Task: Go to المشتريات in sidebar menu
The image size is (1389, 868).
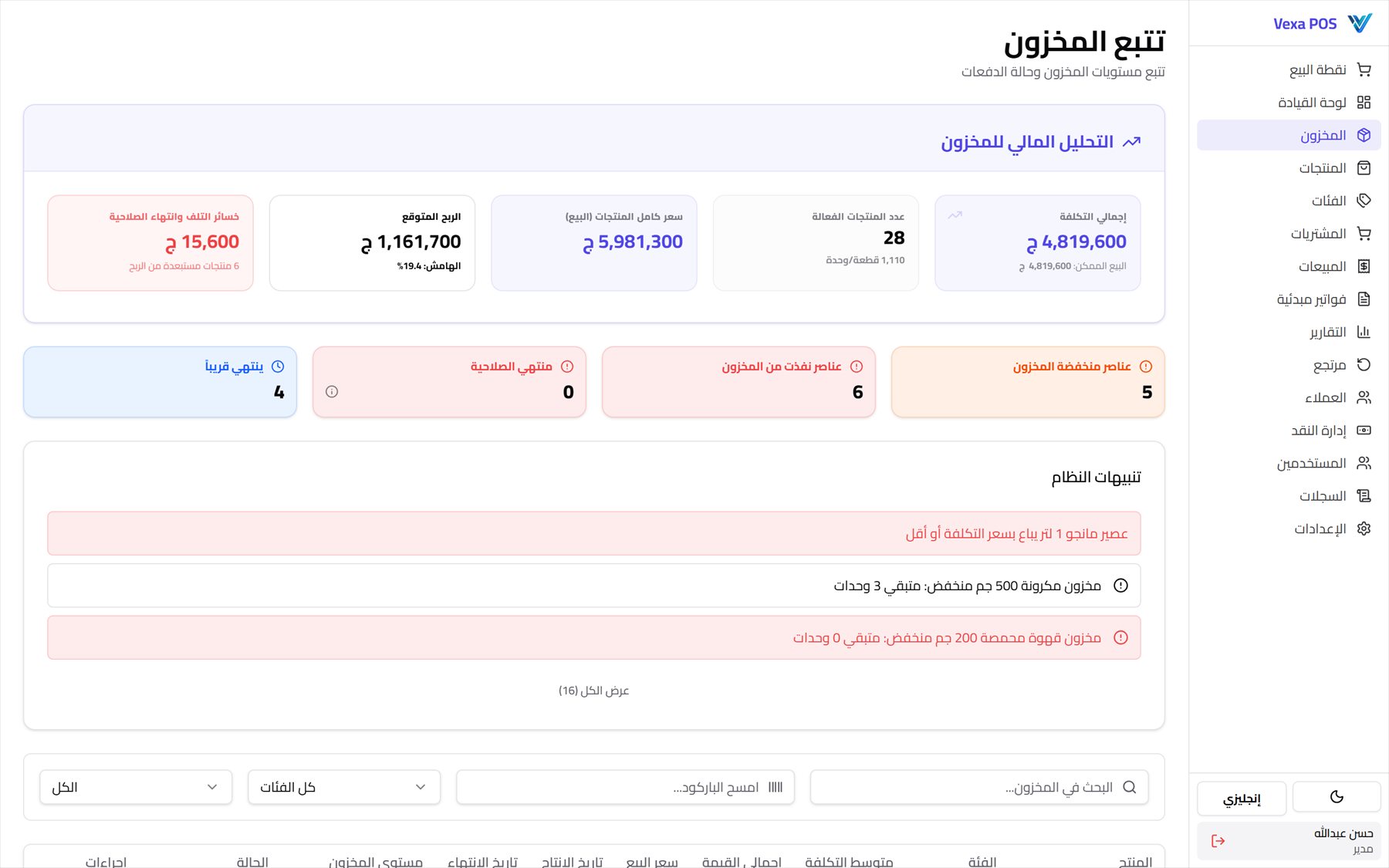Action: (1289, 234)
